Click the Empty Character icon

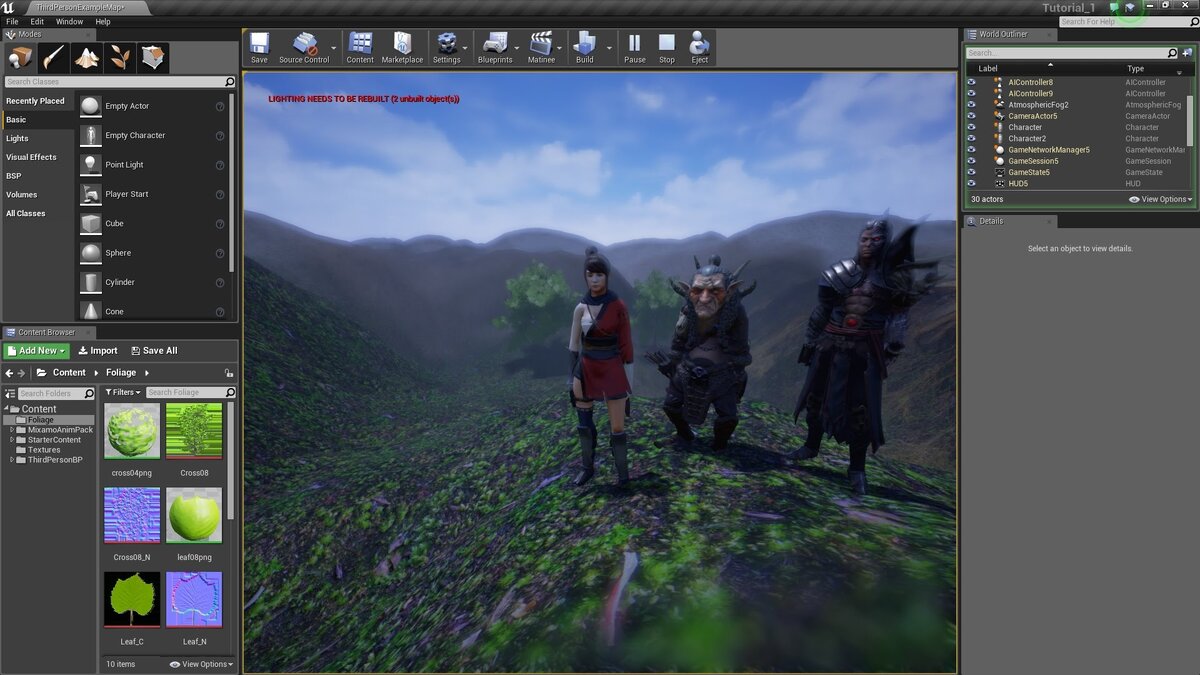click(x=91, y=135)
